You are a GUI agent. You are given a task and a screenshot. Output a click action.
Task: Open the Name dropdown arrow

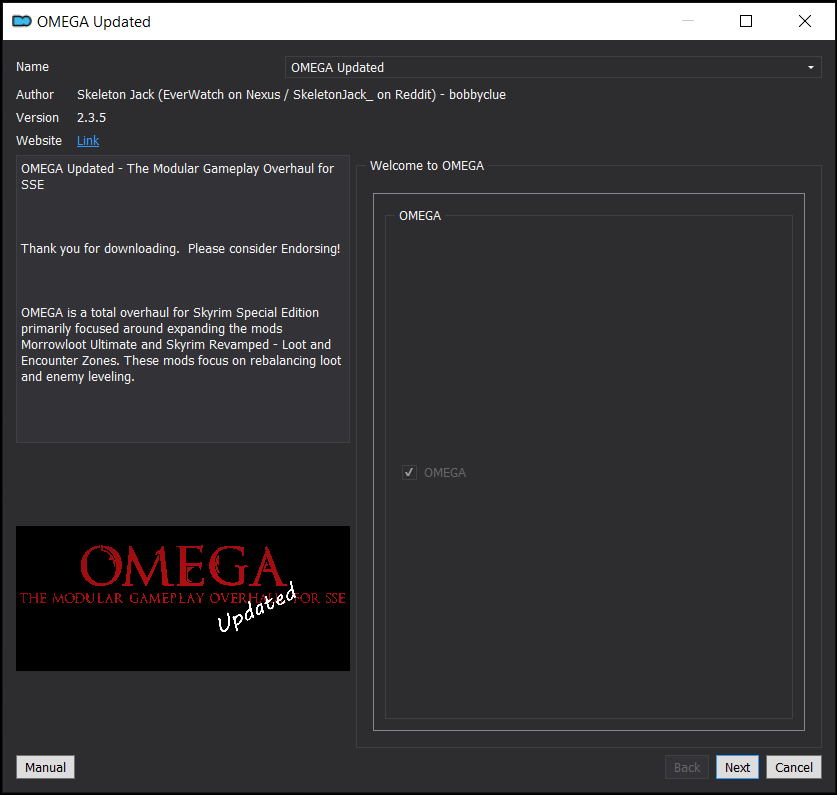coord(810,67)
